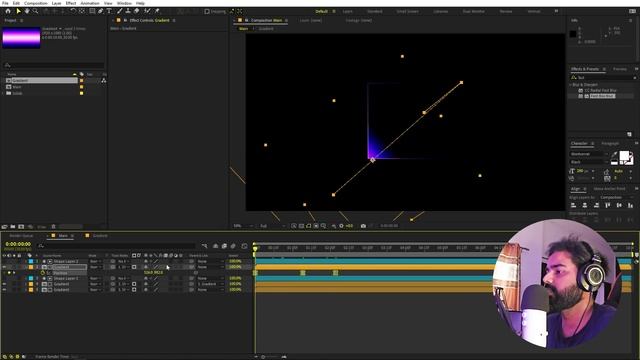The width and height of the screenshot is (640, 360).
Task: Click the Gradient breadcrumb in viewer
Action: pyautogui.click(x=266, y=29)
